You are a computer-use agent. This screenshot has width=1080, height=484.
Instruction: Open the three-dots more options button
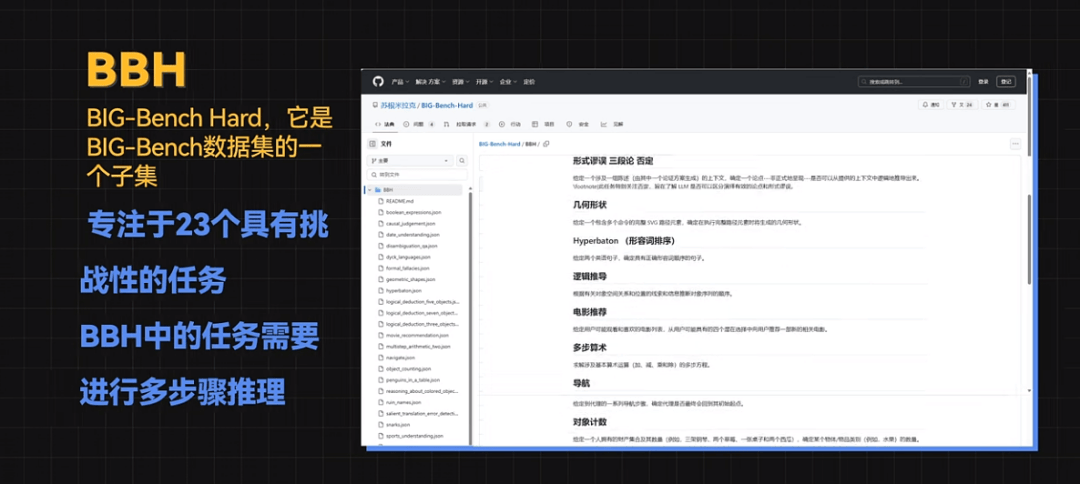pyautogui.click(x=1015, y=145)
